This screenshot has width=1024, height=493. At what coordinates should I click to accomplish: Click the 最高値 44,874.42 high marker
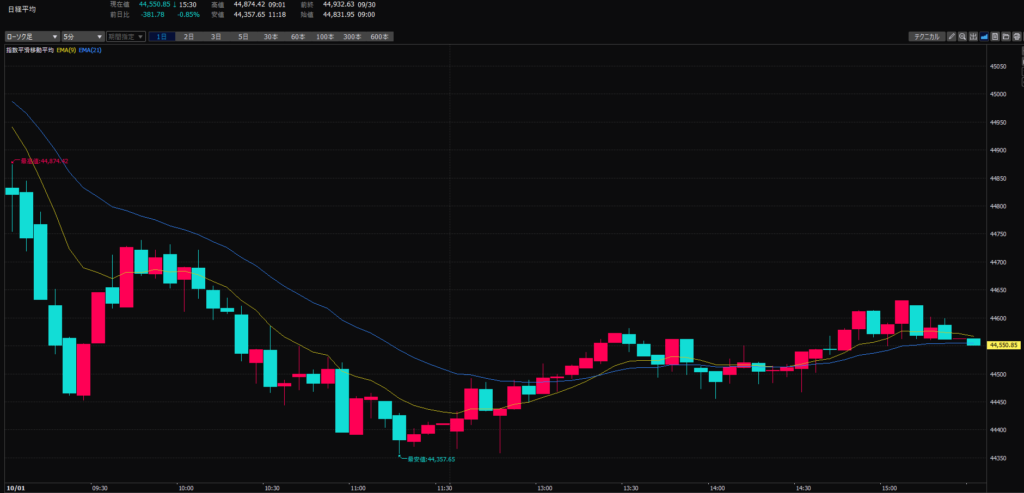pos(42,161)
